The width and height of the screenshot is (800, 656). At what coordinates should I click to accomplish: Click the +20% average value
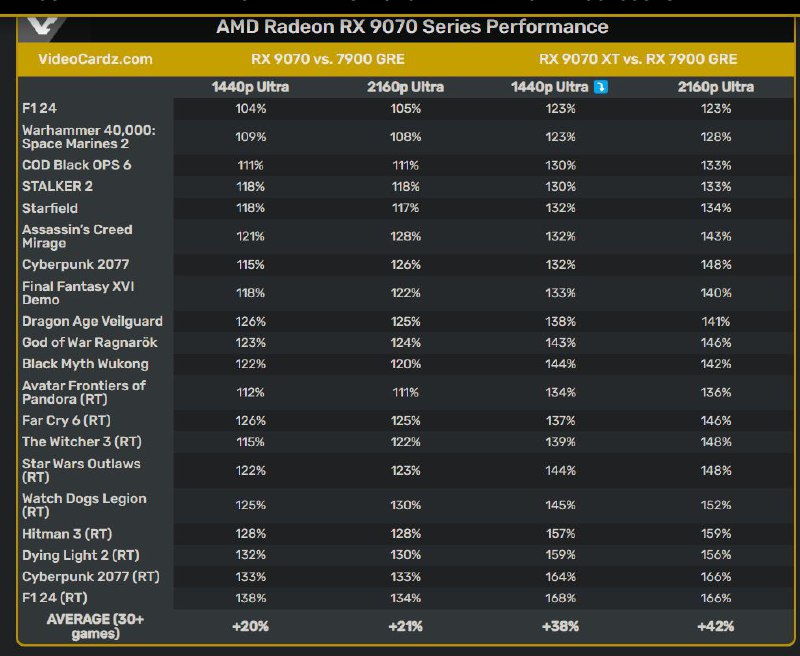pos(251,626)
